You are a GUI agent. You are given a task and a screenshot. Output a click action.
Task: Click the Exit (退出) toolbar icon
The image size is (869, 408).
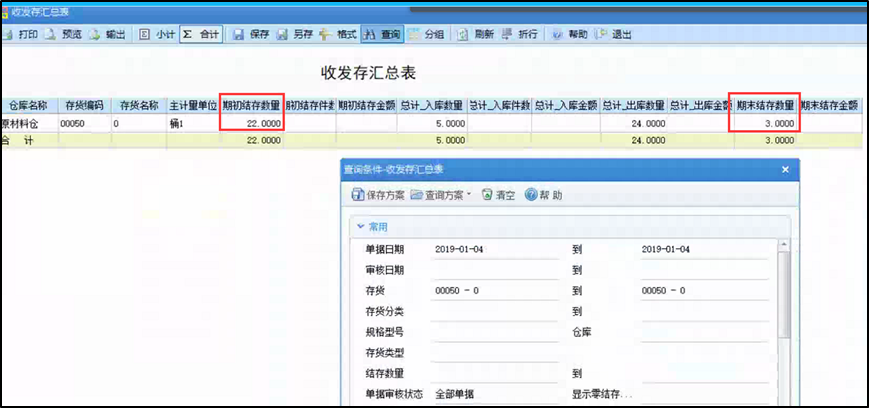tap(601, 35)
